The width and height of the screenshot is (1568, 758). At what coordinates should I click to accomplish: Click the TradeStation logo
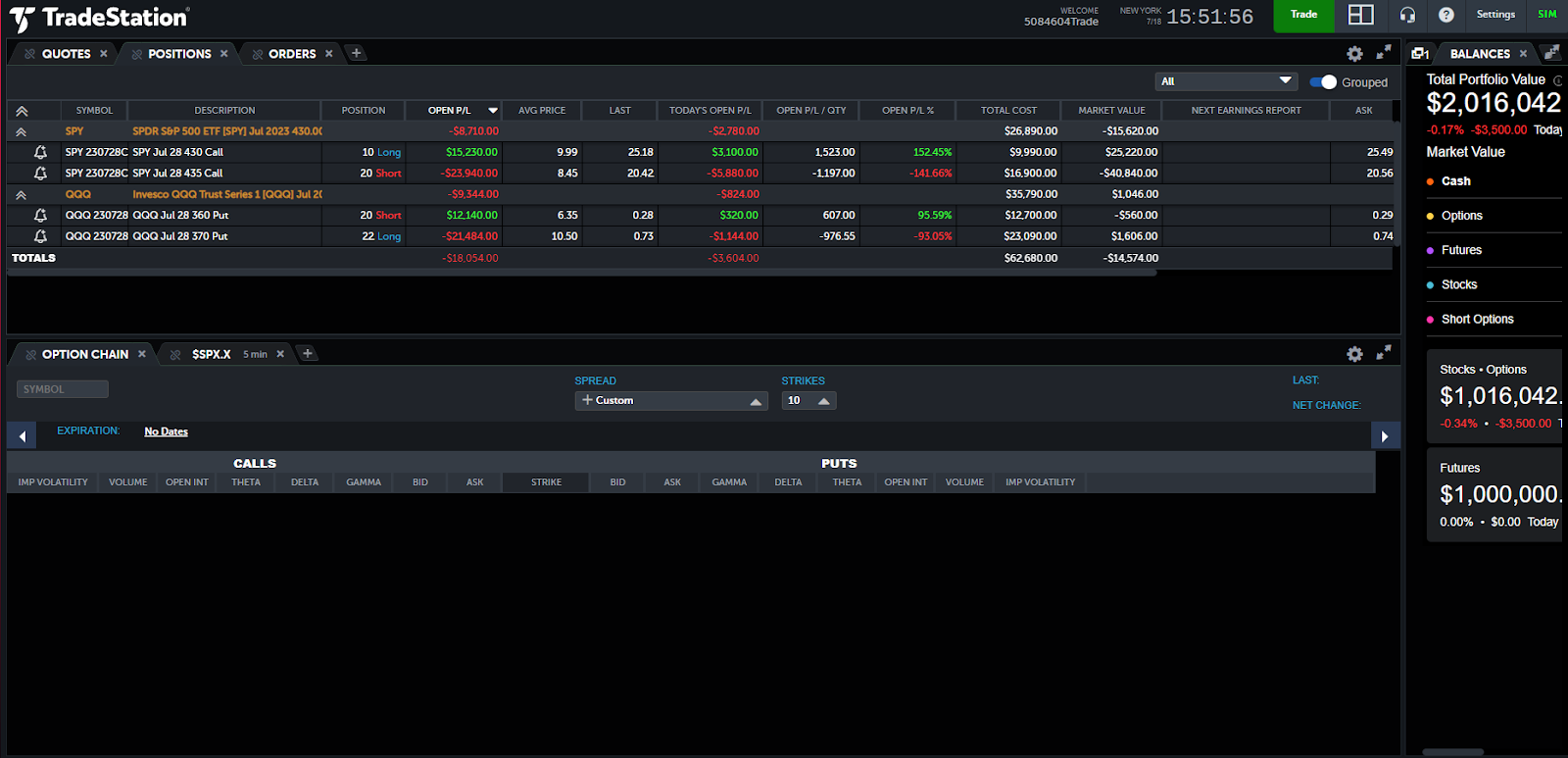[x=99, y=18]
